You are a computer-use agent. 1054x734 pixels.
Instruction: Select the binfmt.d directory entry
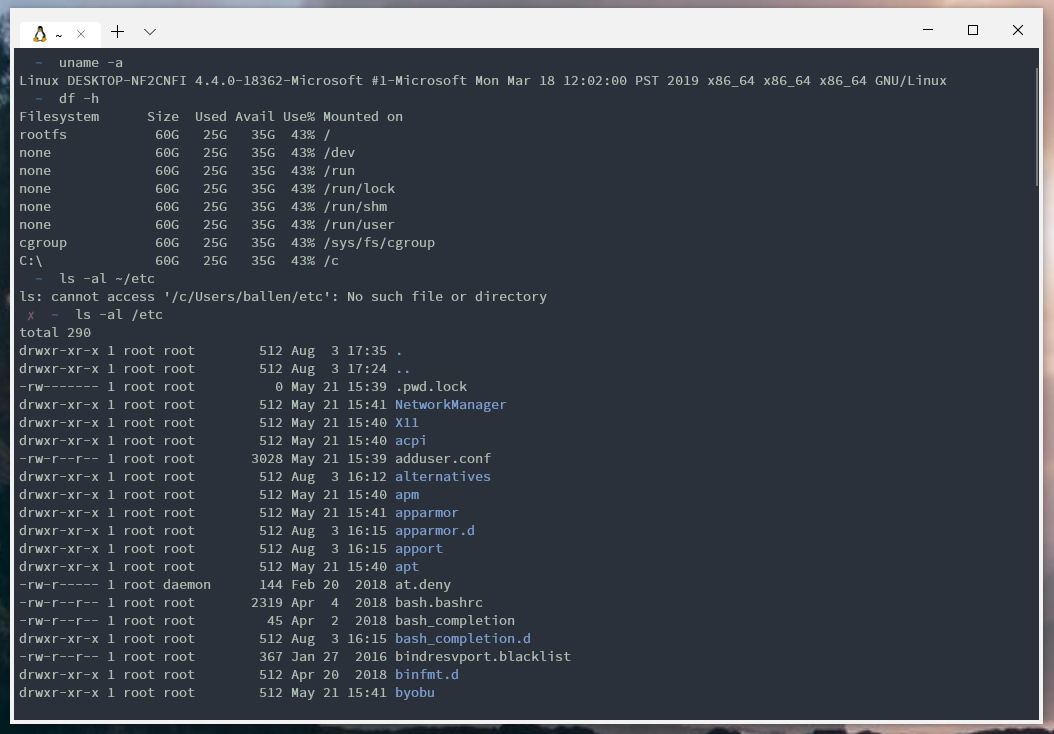[426, 674]
